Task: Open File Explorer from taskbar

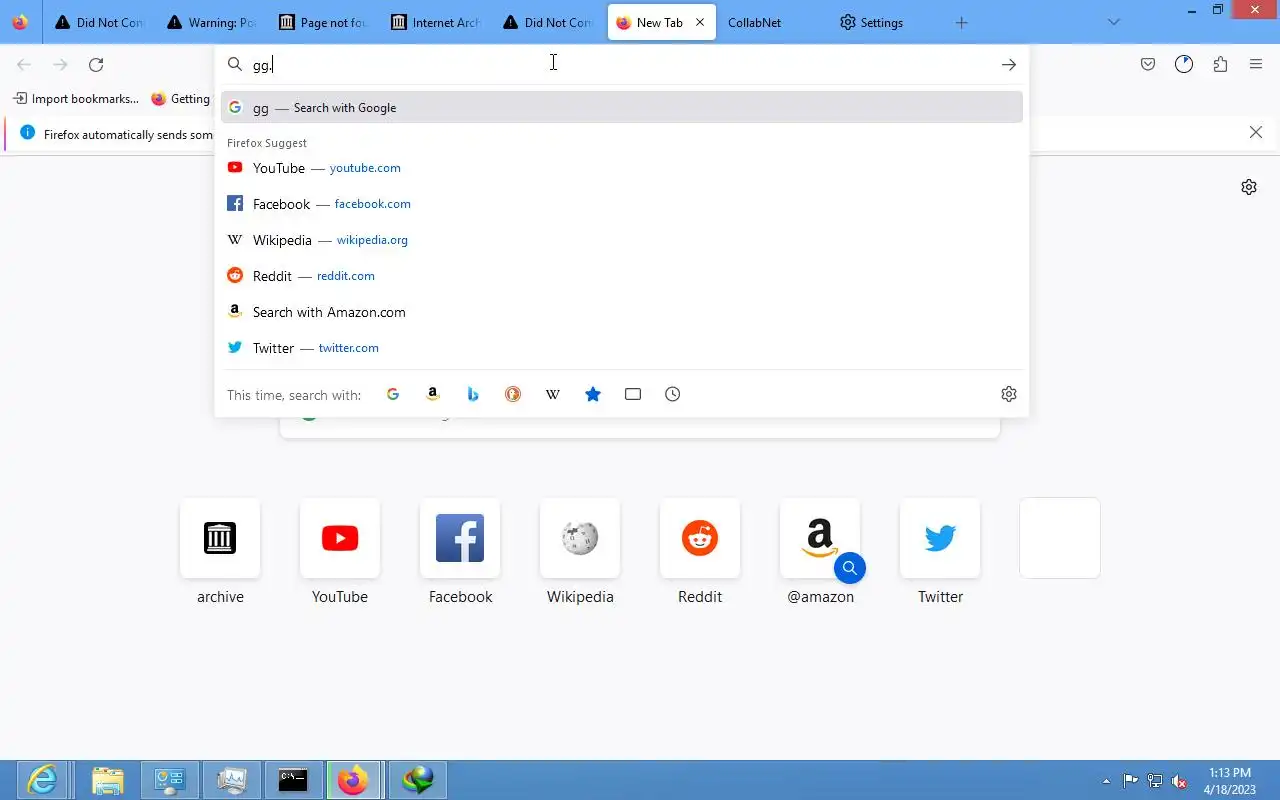Action: 108,780
